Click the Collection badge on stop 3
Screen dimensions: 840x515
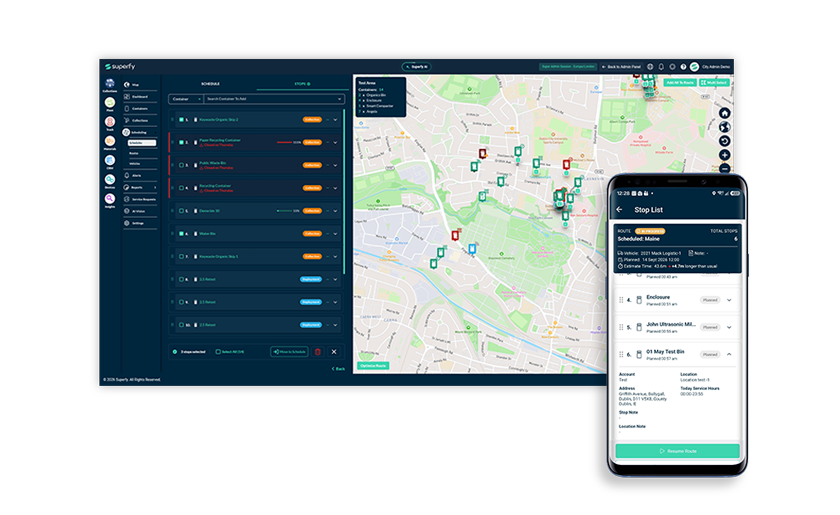[312, 165]
